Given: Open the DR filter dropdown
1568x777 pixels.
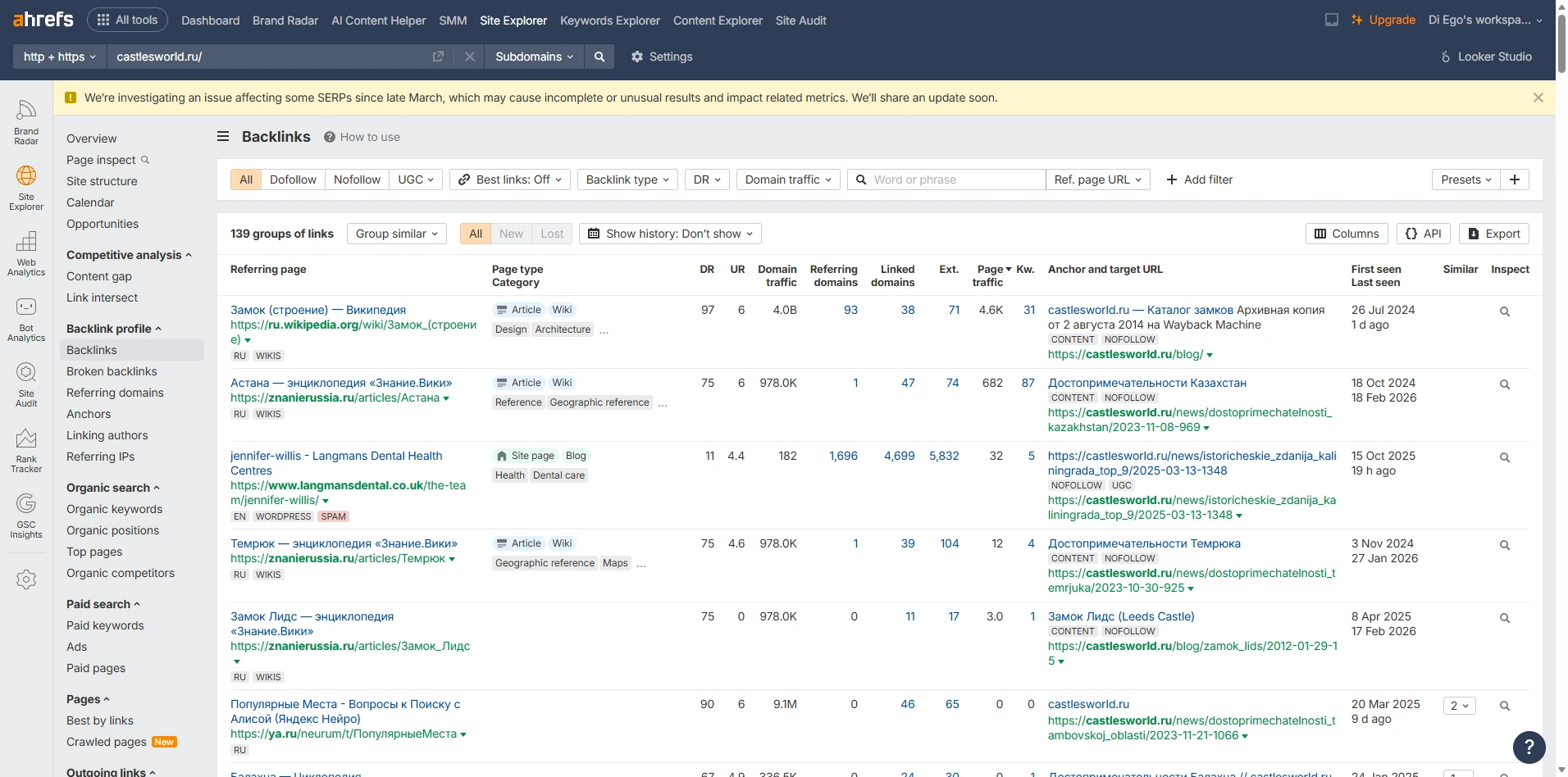Looking at the screenshot, I should click(707, 179).
